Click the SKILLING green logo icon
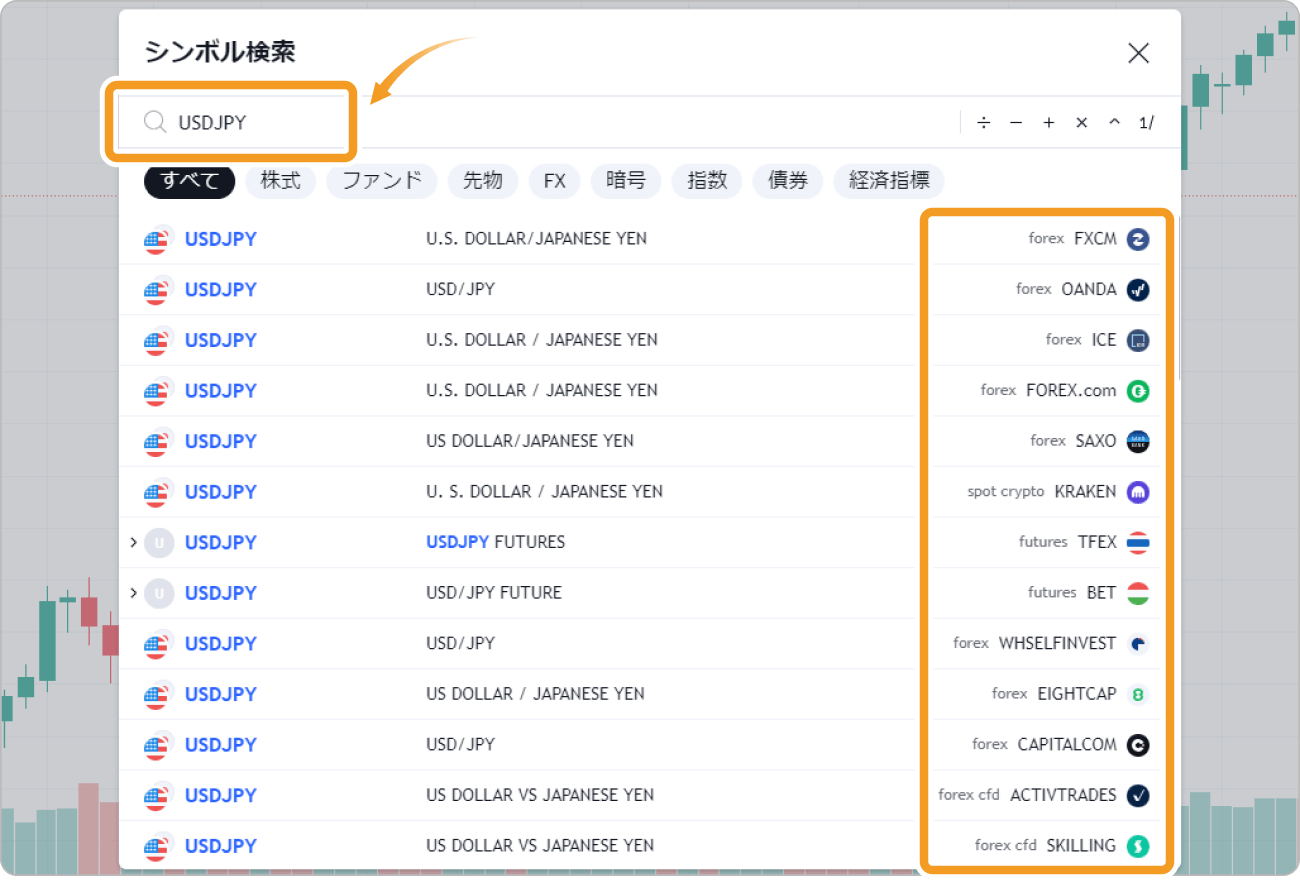1300x880 pixels. click(1137, 846)
